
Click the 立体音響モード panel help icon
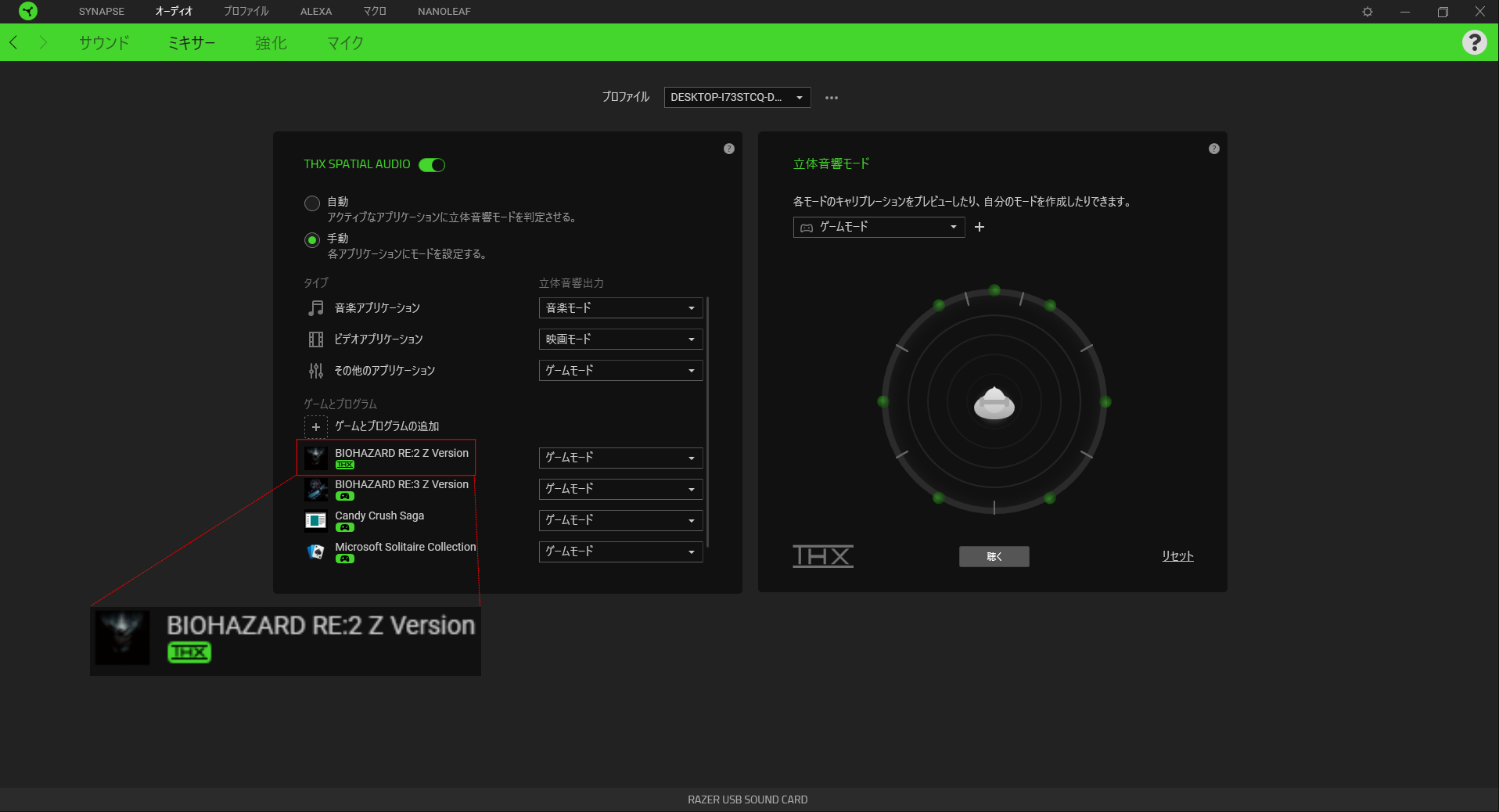[1214, 149]
